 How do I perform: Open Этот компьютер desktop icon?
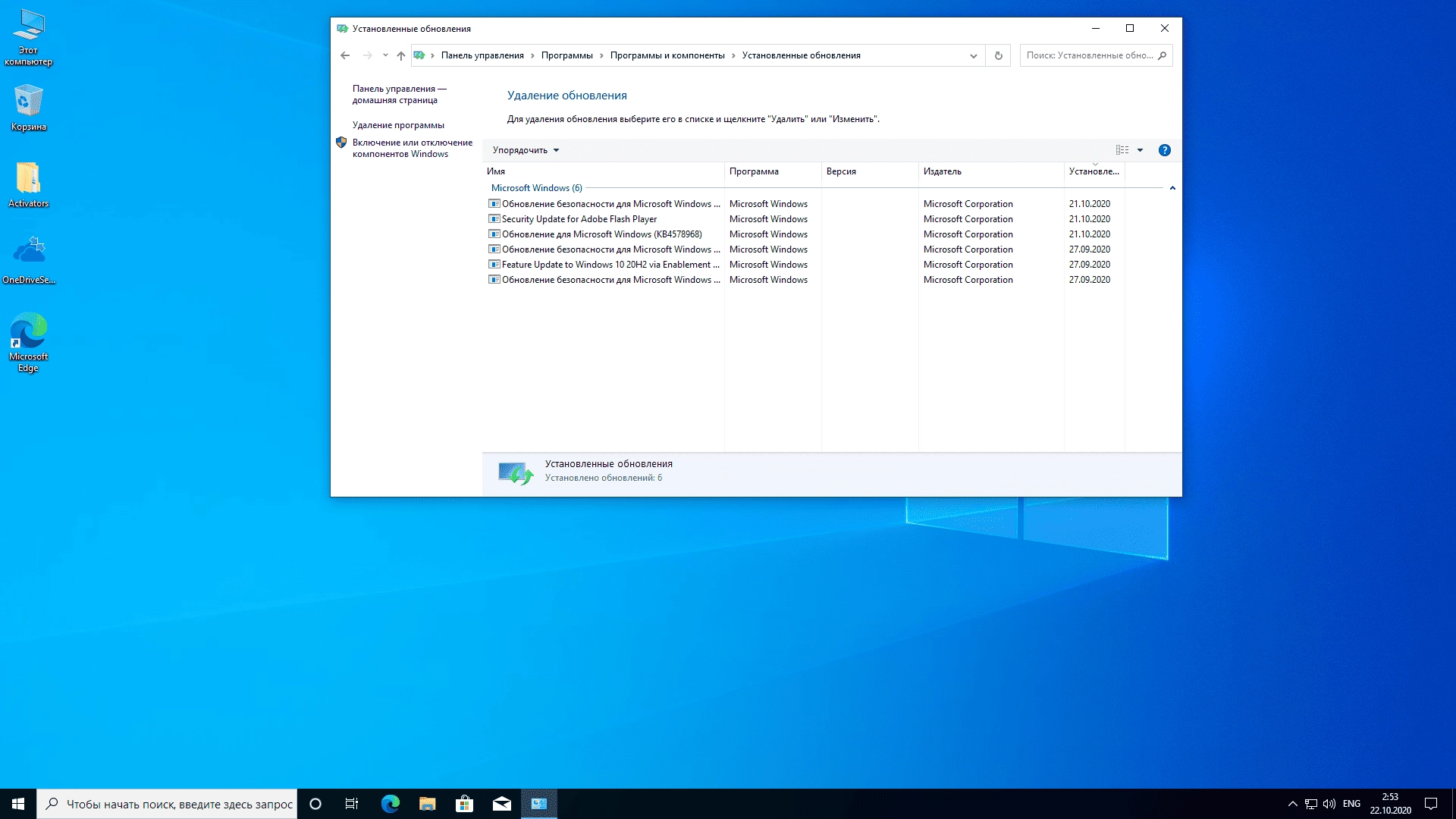29,38
